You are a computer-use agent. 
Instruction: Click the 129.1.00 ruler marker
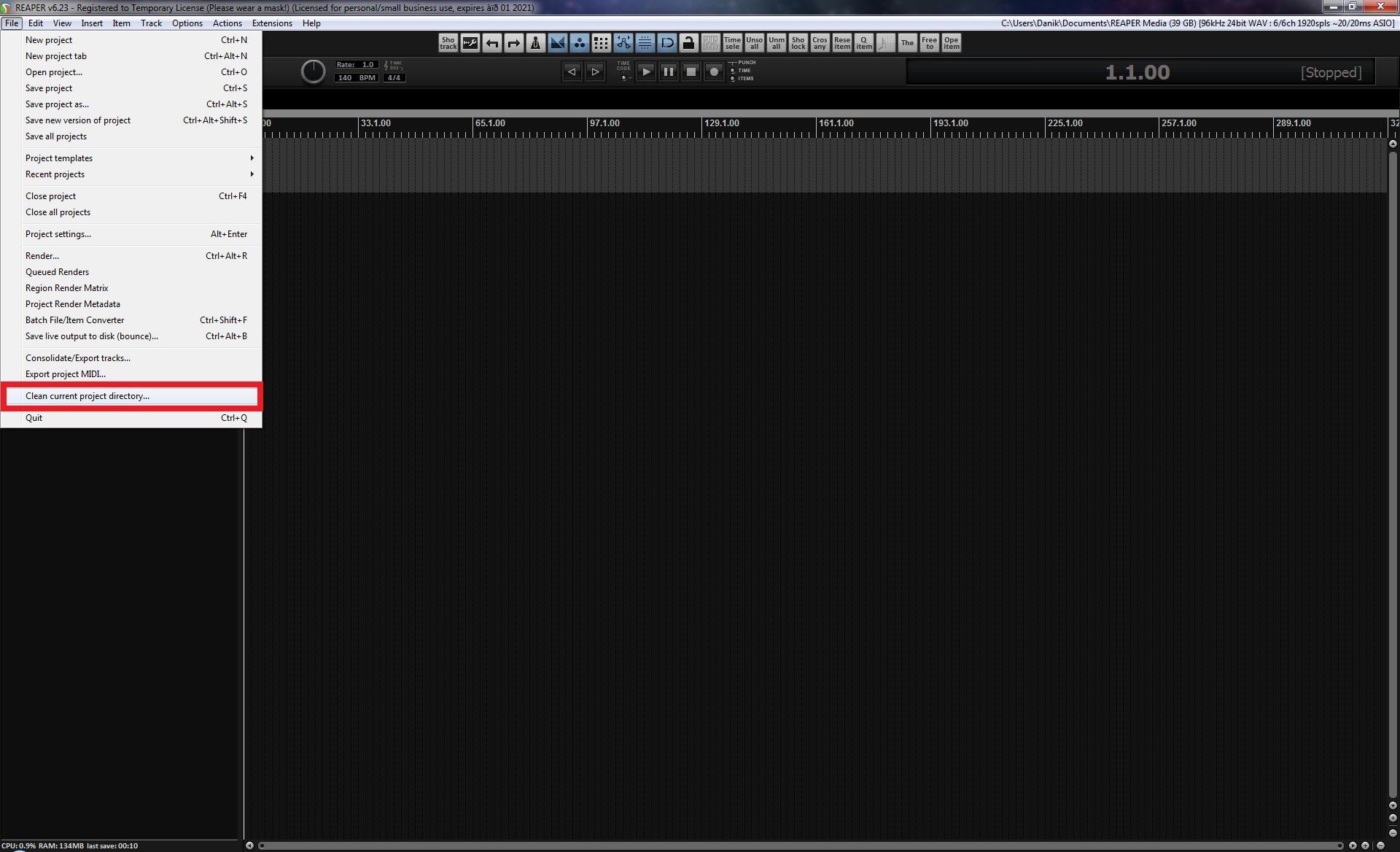pos(722,123)
